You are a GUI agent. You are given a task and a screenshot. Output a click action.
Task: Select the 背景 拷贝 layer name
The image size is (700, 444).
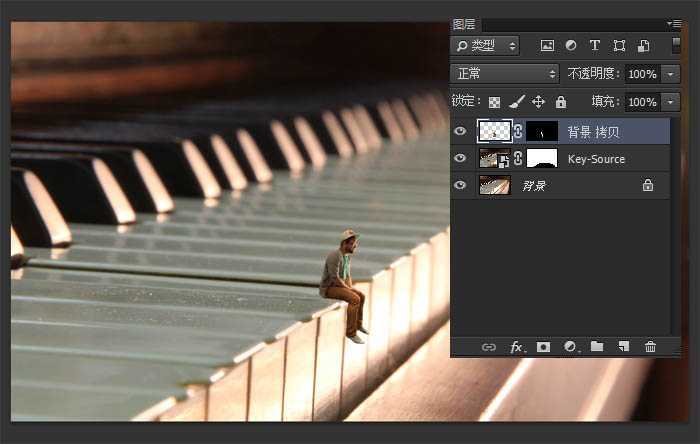click(x=593, y=132)
